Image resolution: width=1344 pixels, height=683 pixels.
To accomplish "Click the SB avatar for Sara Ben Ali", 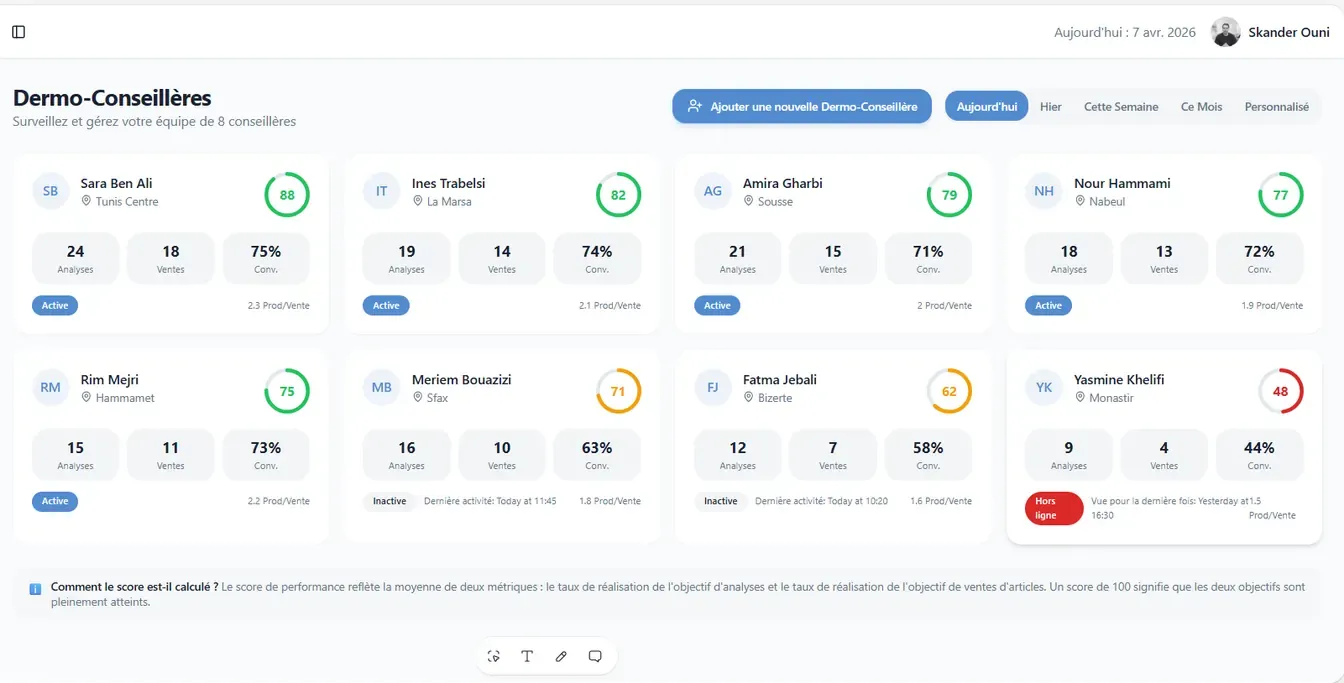I will (50, 191).
